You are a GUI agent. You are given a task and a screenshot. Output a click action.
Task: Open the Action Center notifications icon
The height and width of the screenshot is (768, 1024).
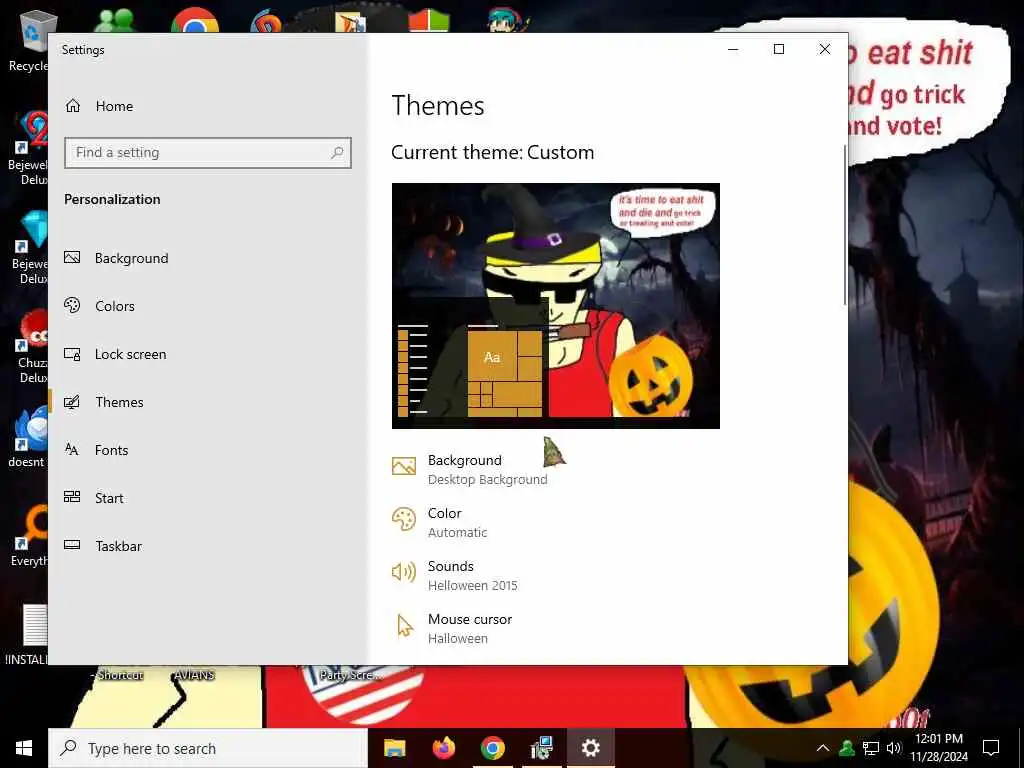[991, 748]
